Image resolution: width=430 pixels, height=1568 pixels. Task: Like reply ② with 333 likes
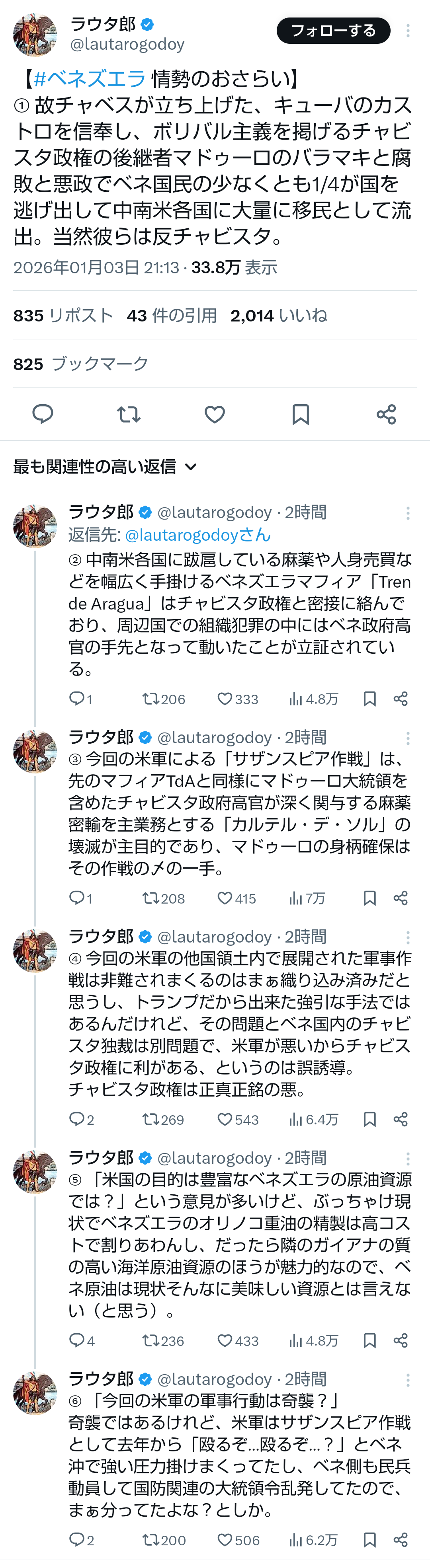click(x=225, y=699)
